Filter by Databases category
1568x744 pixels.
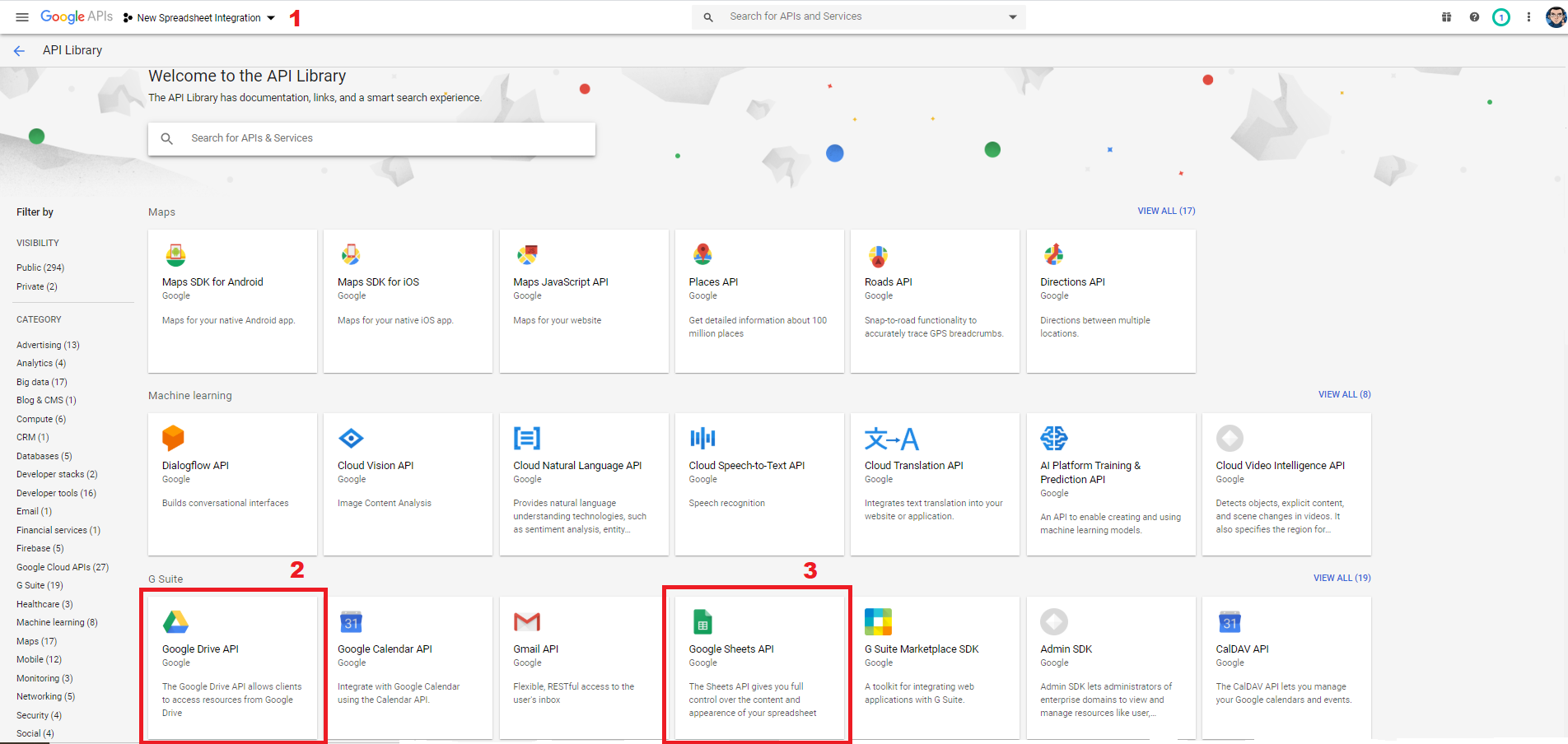(x=44, y=456)
